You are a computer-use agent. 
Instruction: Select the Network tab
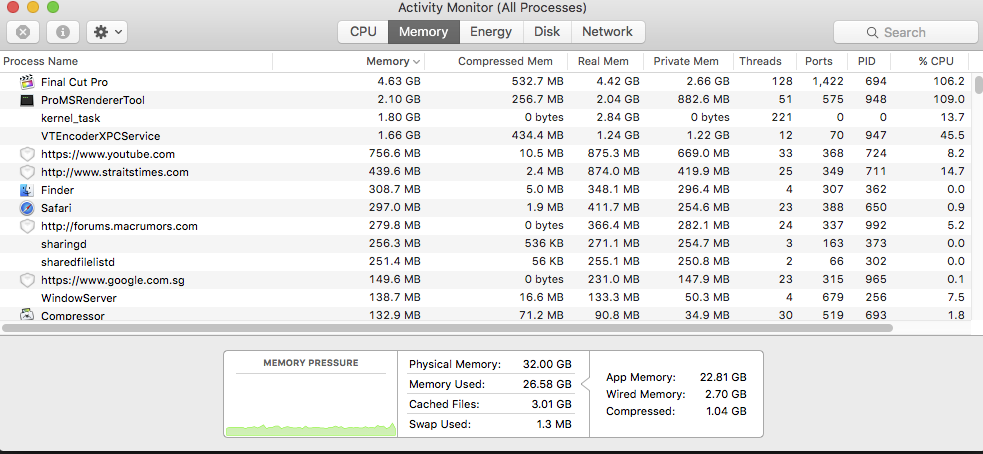607,31
